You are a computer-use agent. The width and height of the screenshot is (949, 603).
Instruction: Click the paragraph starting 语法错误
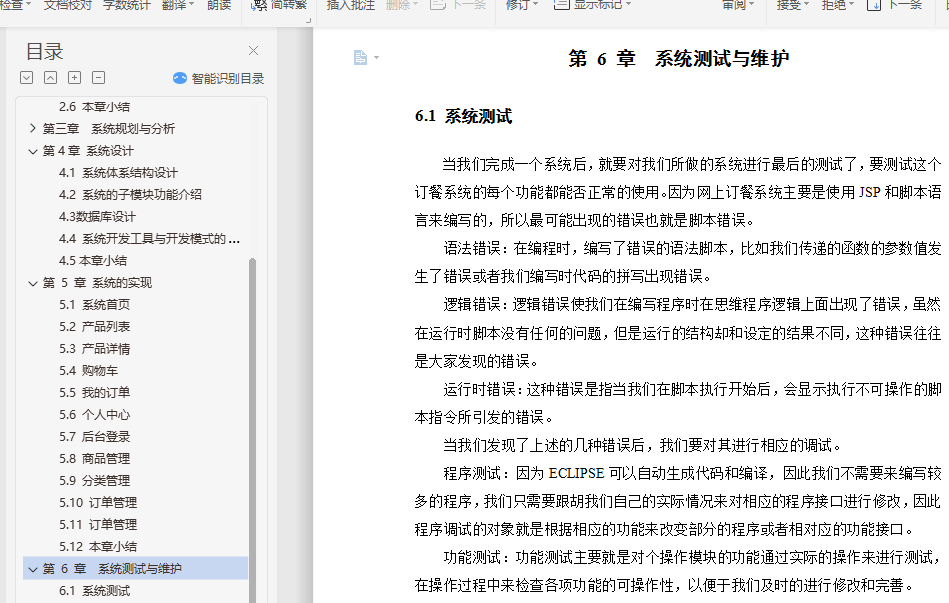(678, 262)
